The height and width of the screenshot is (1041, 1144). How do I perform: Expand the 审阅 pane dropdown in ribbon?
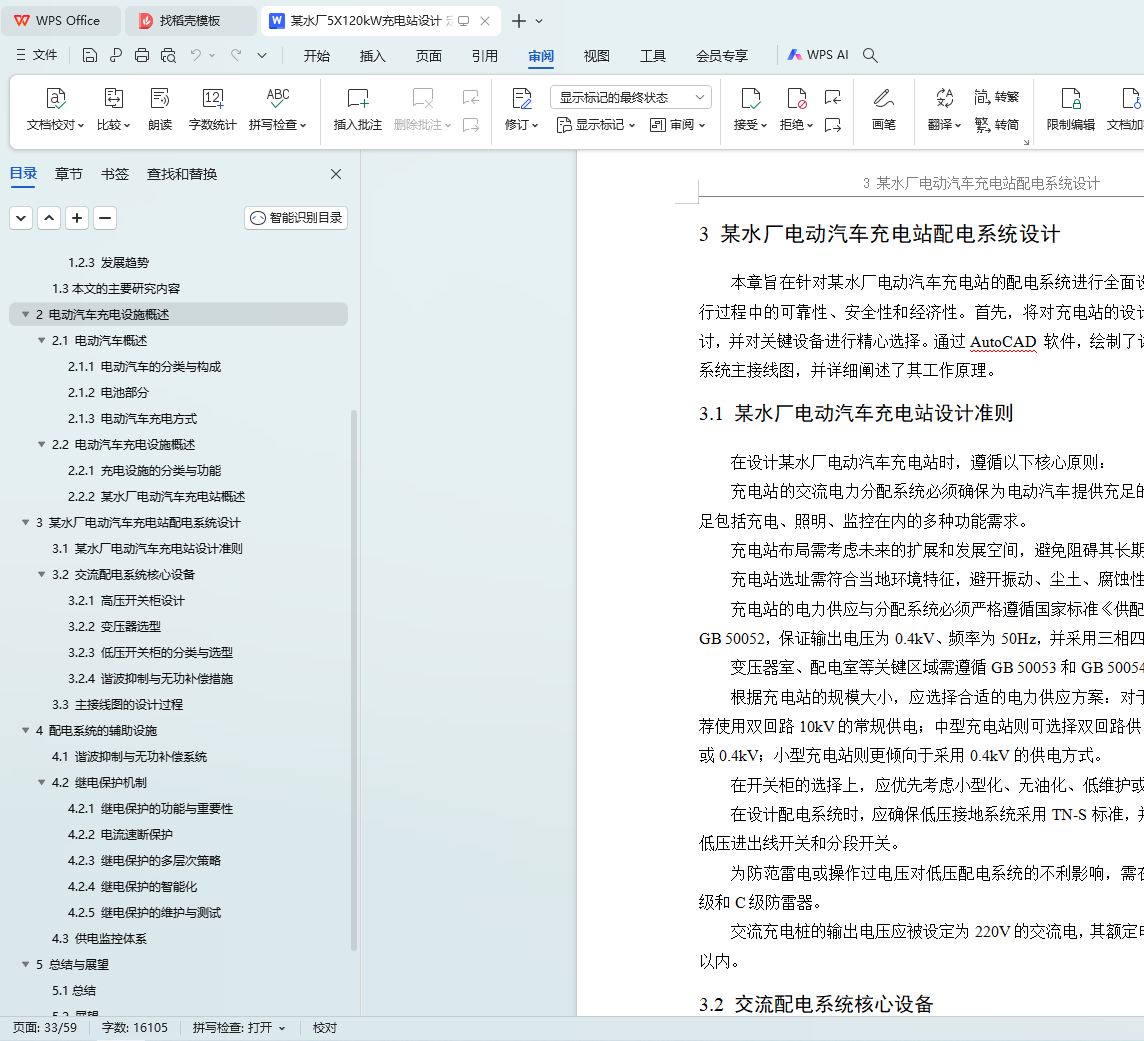click(x=677, y=125)
